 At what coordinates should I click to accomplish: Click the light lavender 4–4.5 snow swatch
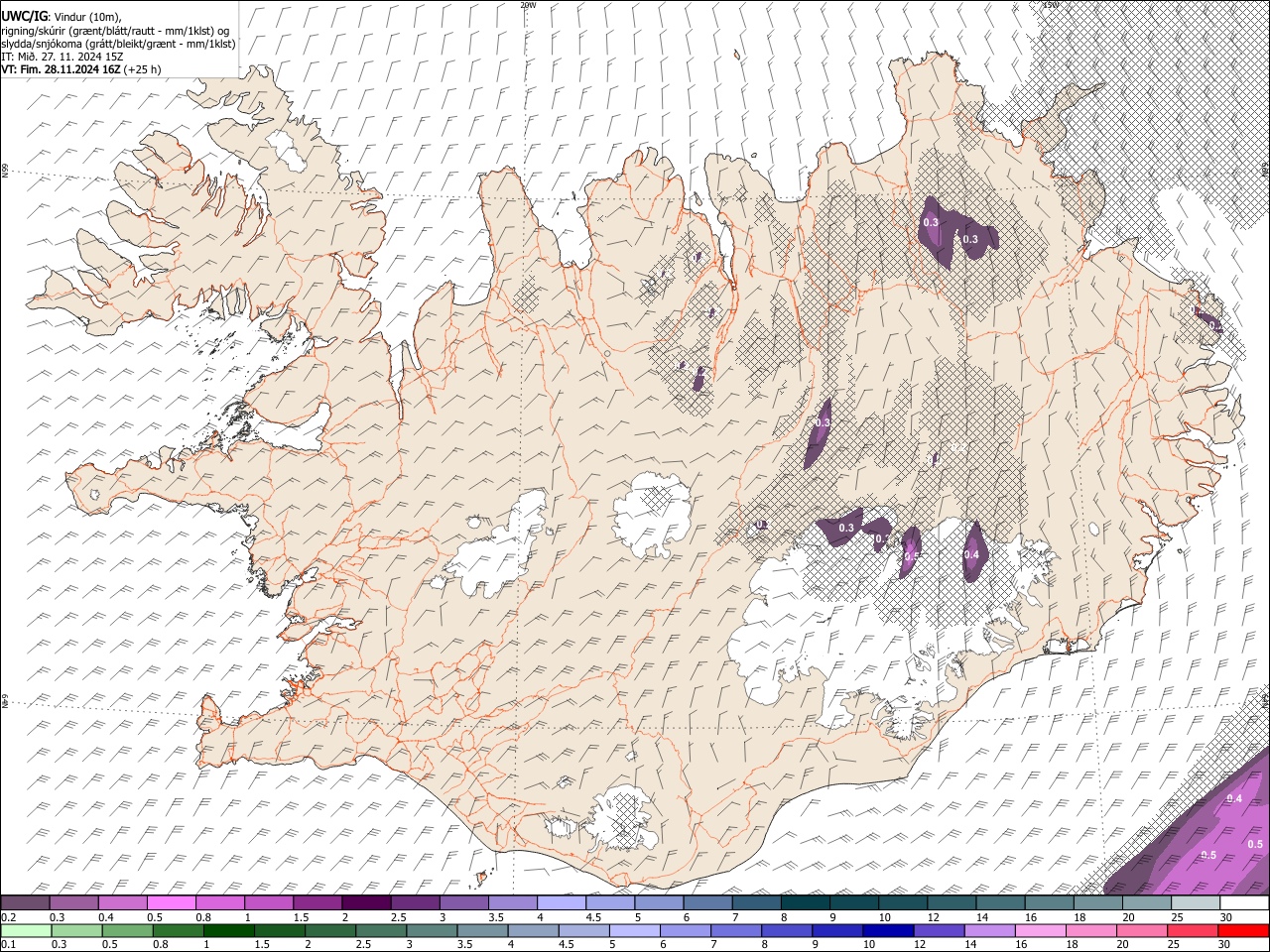point(561,902)
